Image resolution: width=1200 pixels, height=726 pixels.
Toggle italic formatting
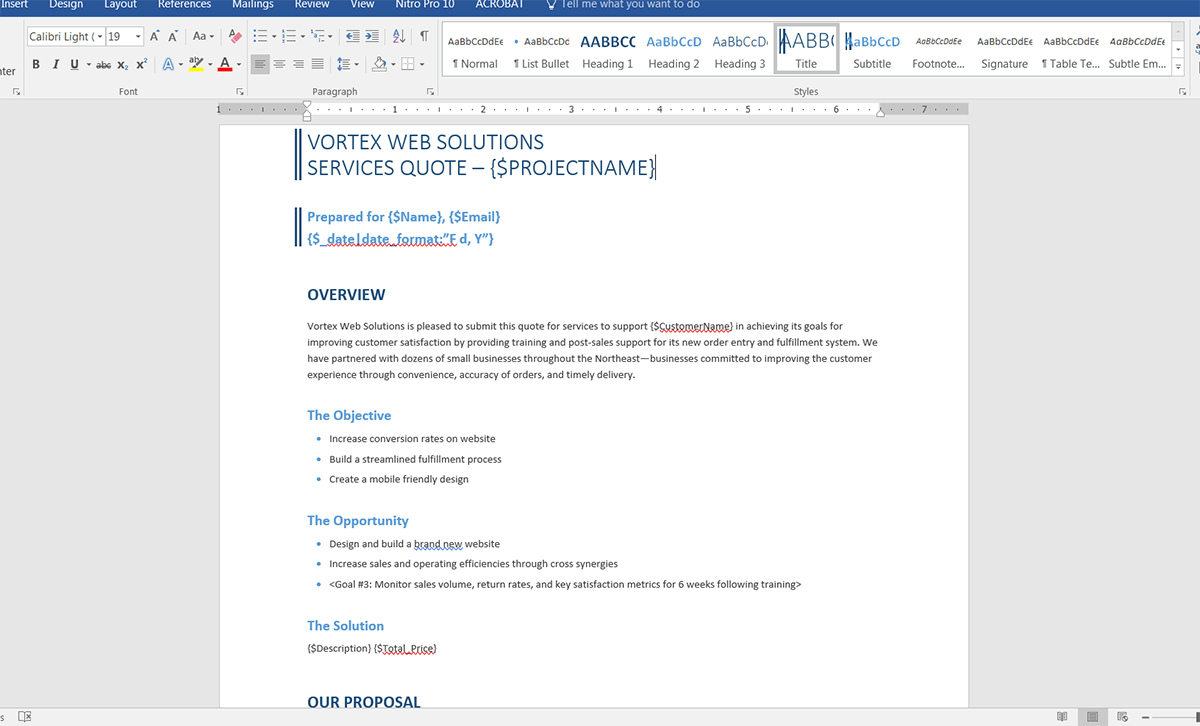tap(55, 65)
